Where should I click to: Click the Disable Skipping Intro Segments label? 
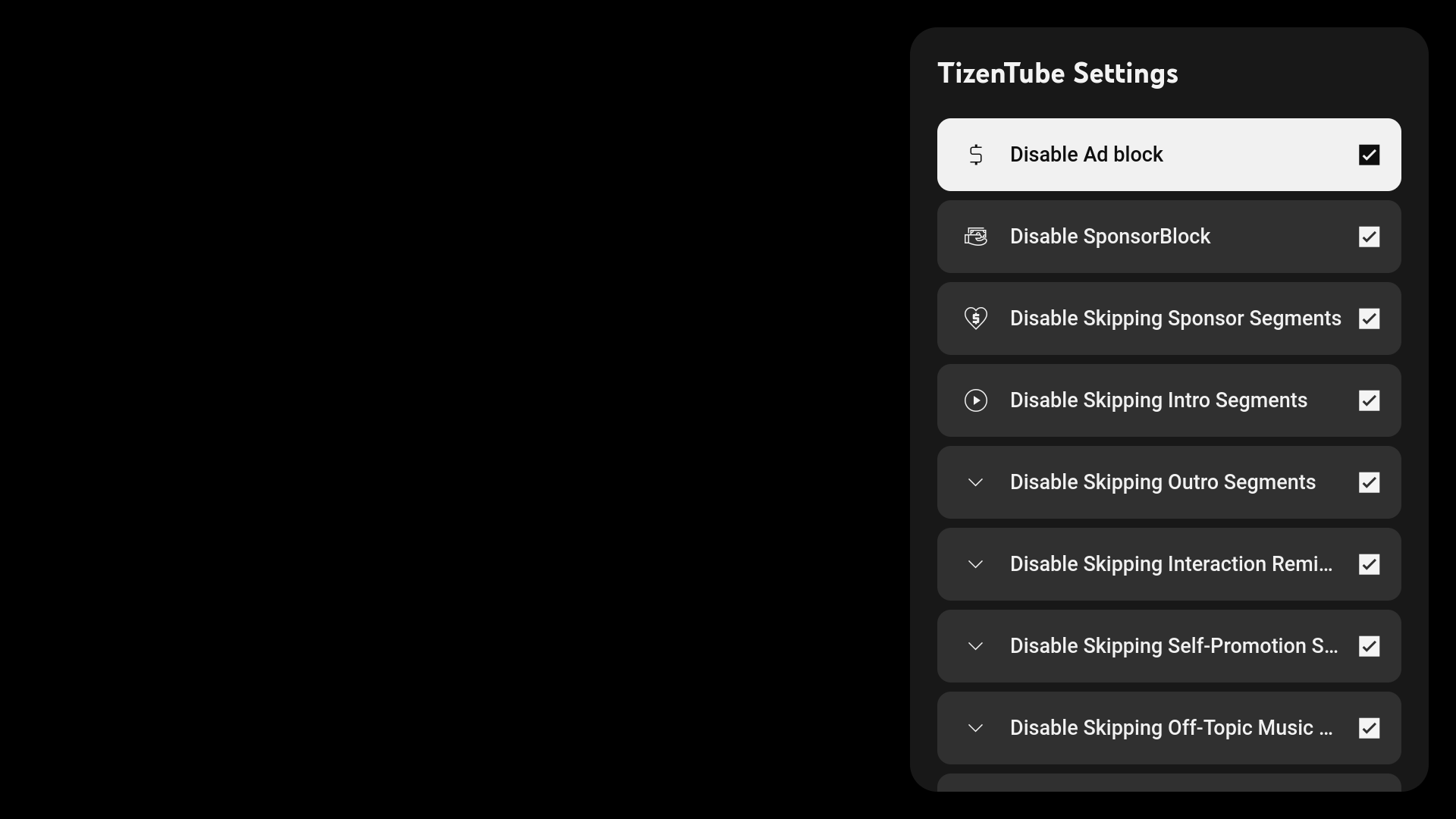[1159, 400]
